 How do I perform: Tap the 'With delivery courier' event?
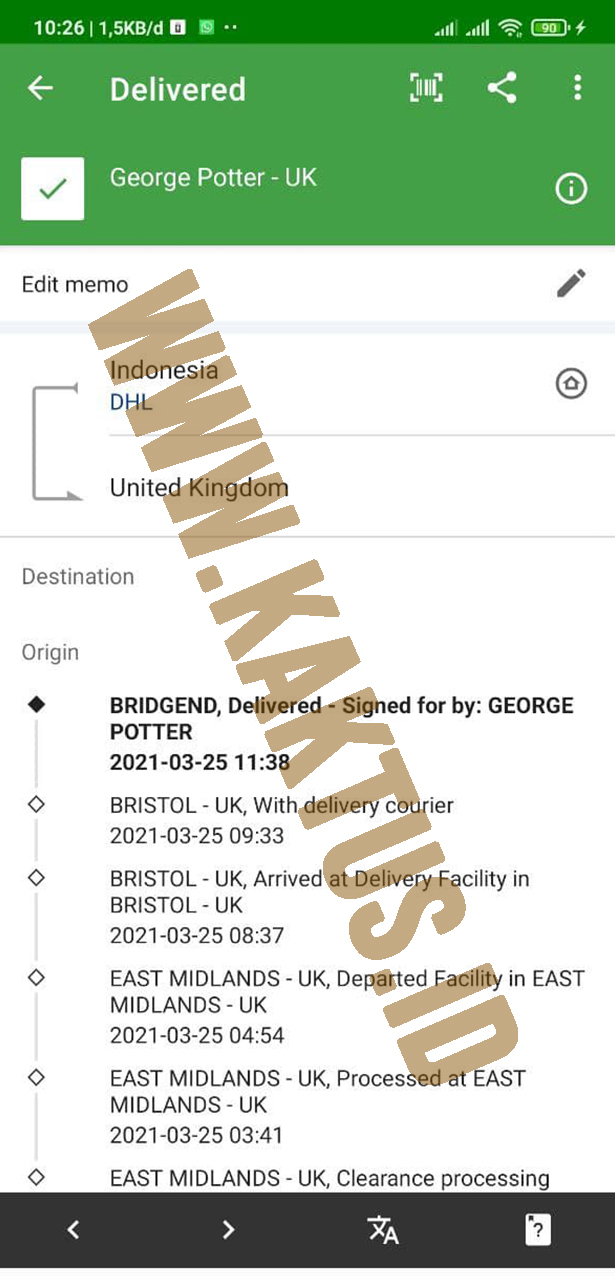pos(282,820)
